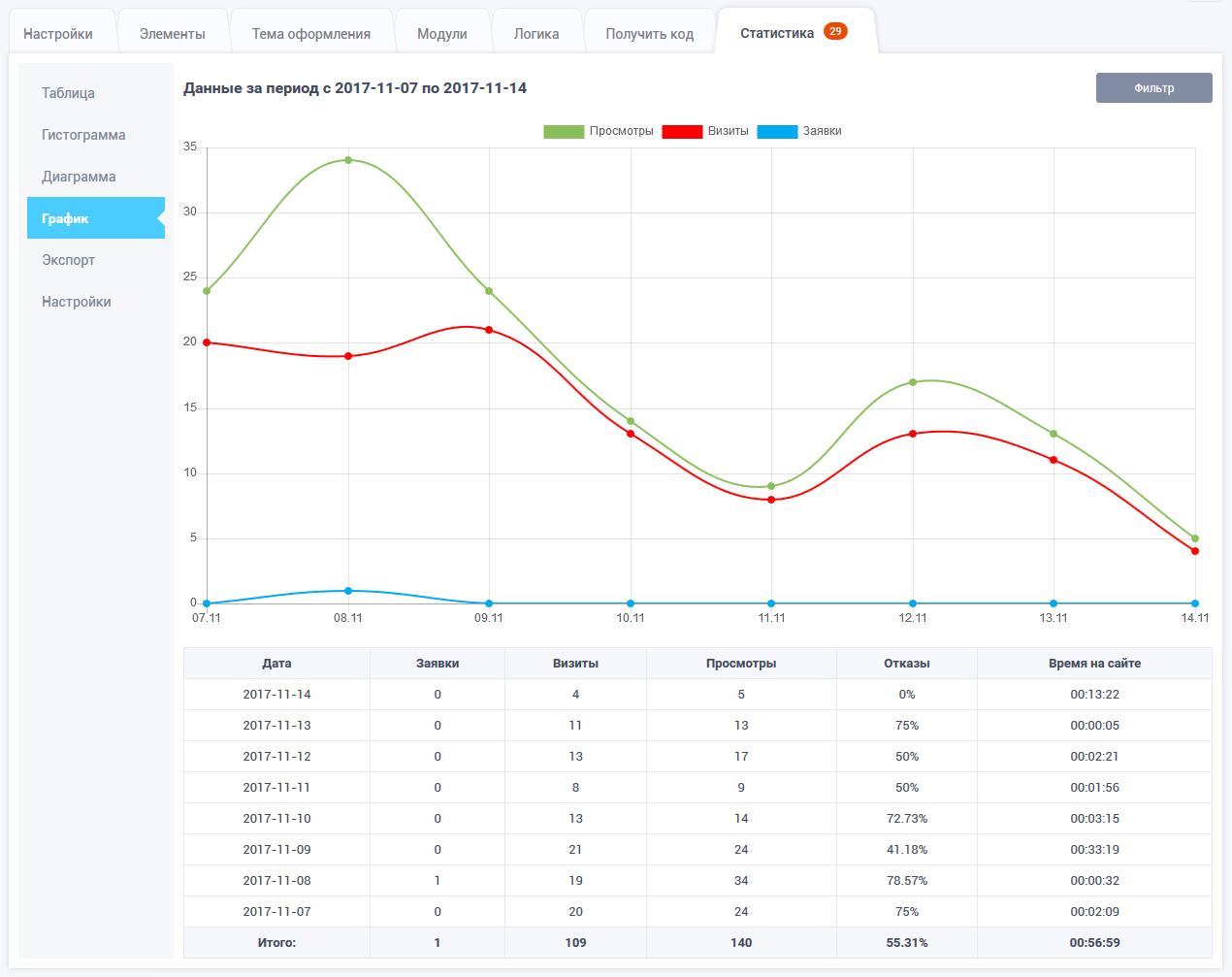The width and height of the screenshot is (1232, 977).
Task: Toggle the red Визиты legend swatch
Action: tap(682, 132)
